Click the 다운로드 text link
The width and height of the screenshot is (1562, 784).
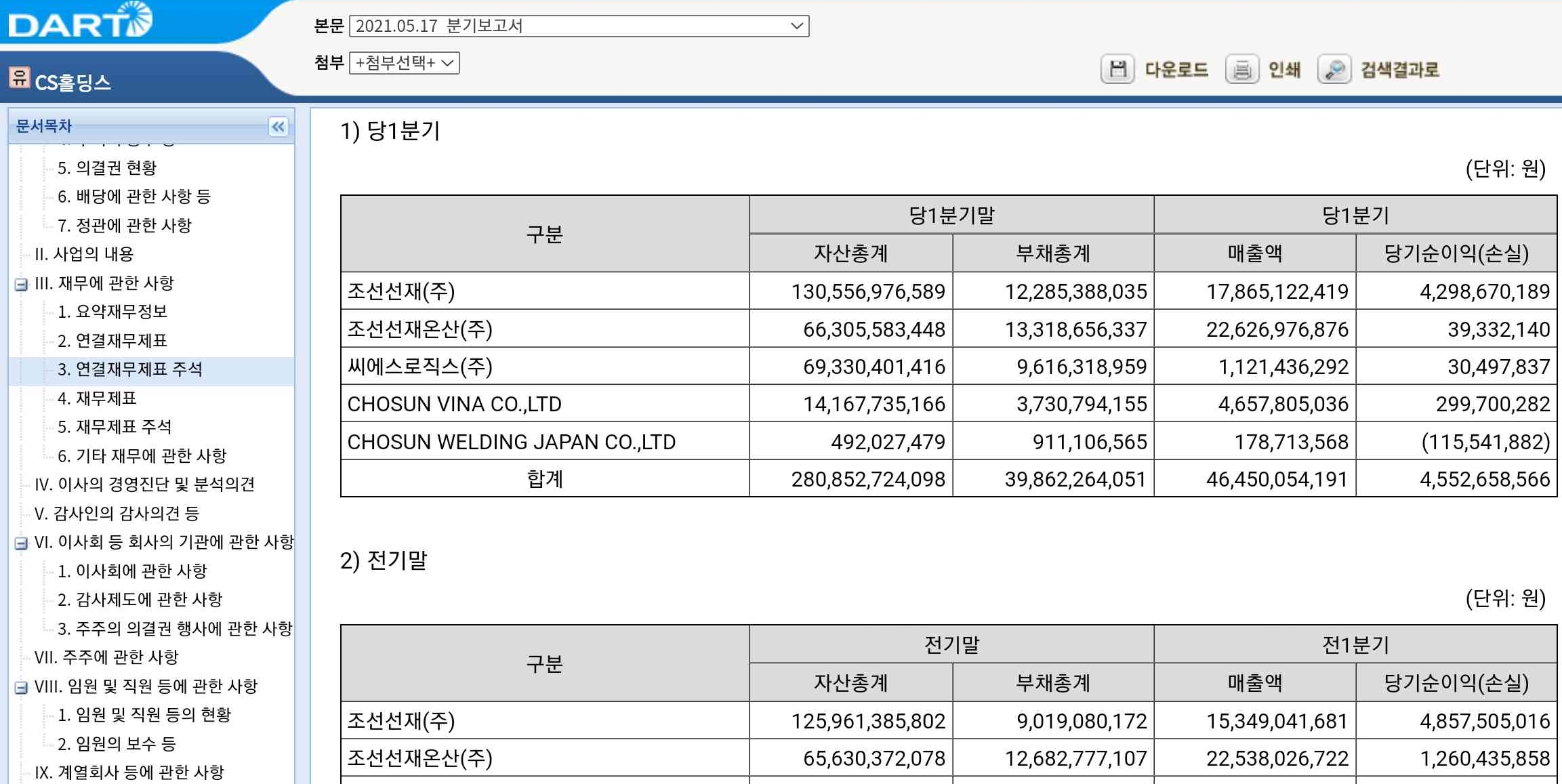pyautogui.click(x=1176, y=70)
